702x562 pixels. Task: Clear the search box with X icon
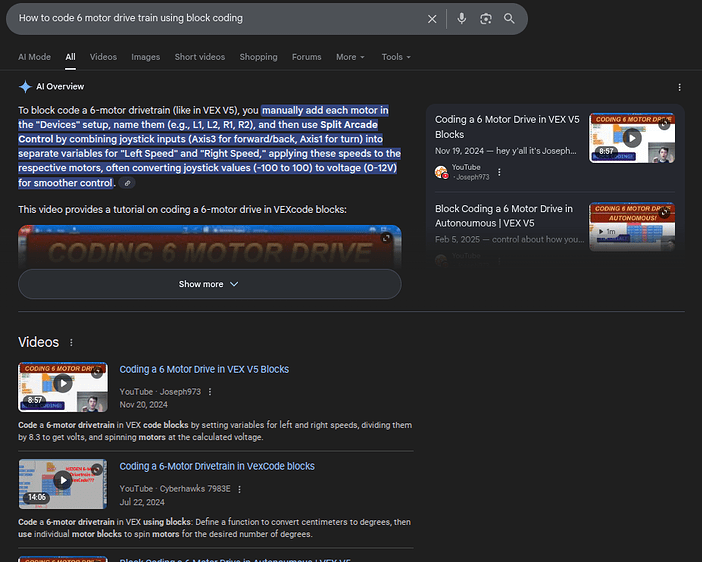[432, 19]
